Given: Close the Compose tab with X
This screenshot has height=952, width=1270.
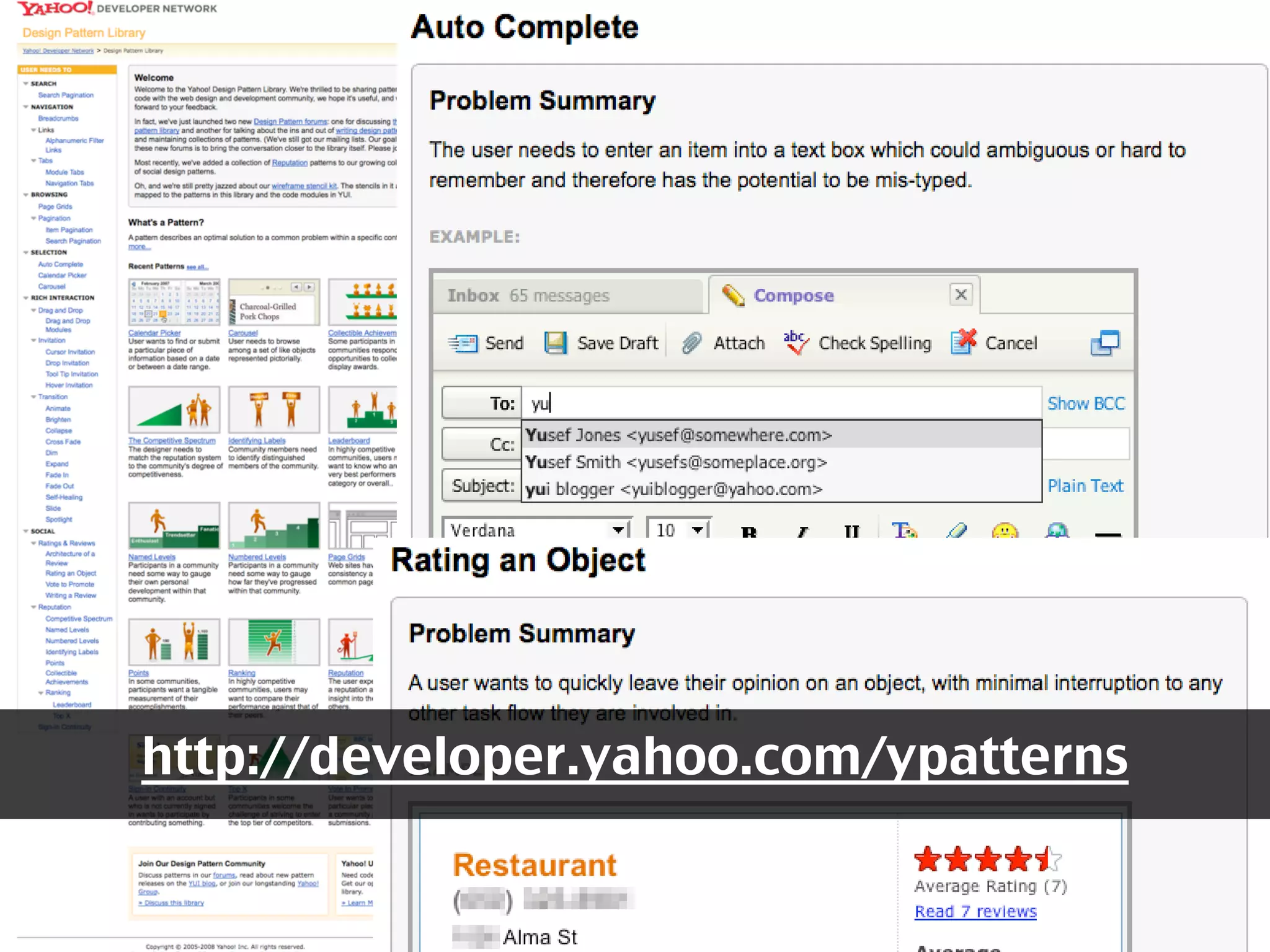Looking at the screenshot, I should [x=961, y=294].
